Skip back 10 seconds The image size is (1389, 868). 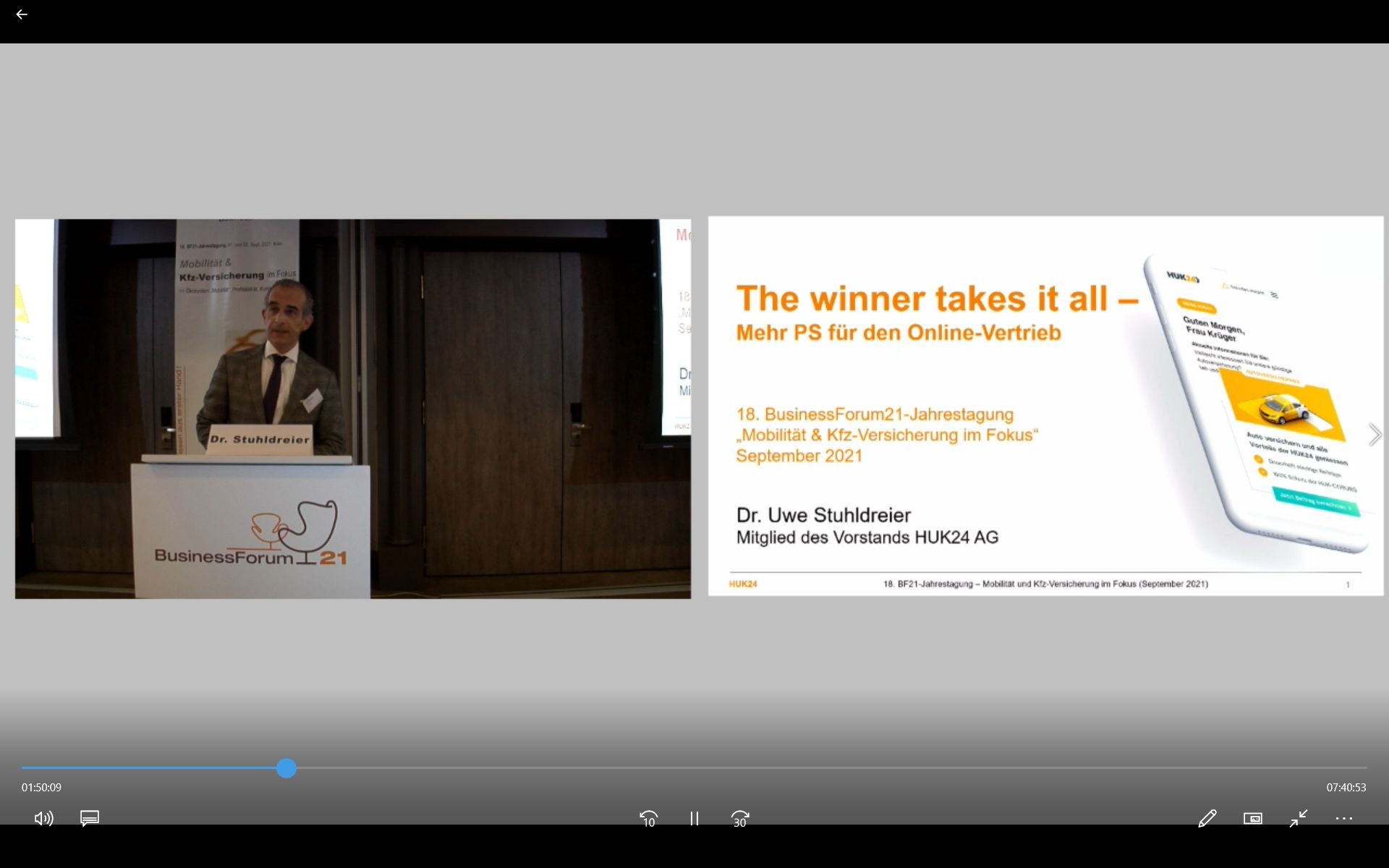tap(648, 818)
